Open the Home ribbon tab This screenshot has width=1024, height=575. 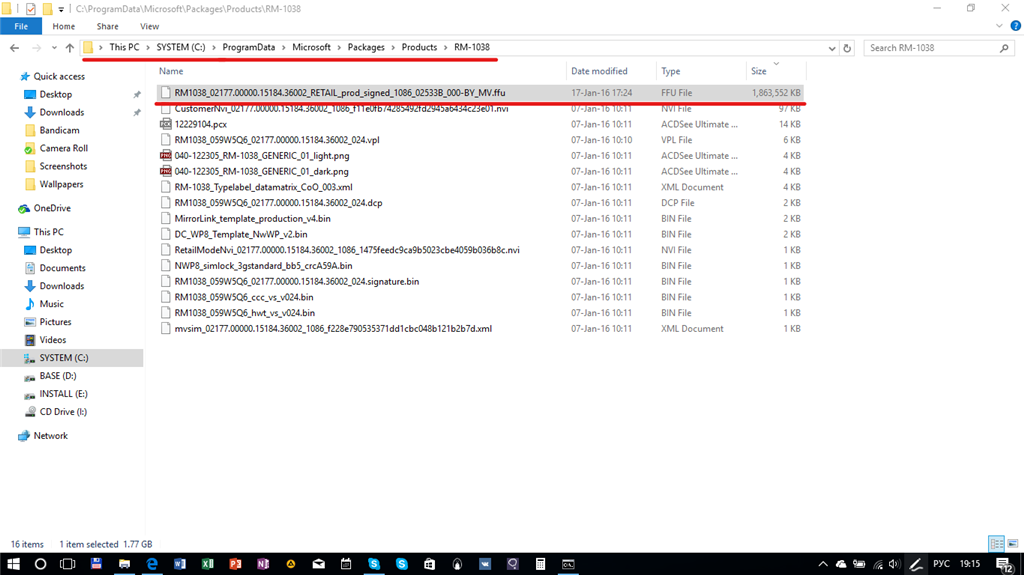point(63,26)
